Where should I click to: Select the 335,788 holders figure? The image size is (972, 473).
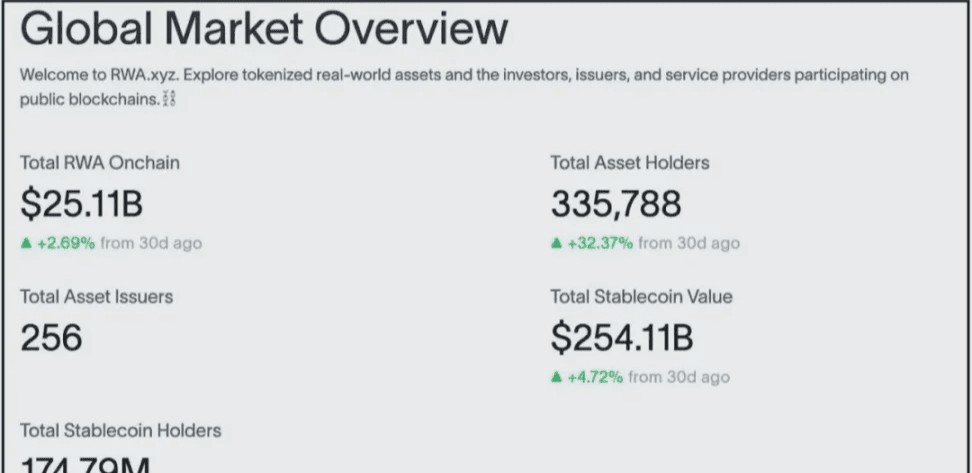[x=616, y=204]
